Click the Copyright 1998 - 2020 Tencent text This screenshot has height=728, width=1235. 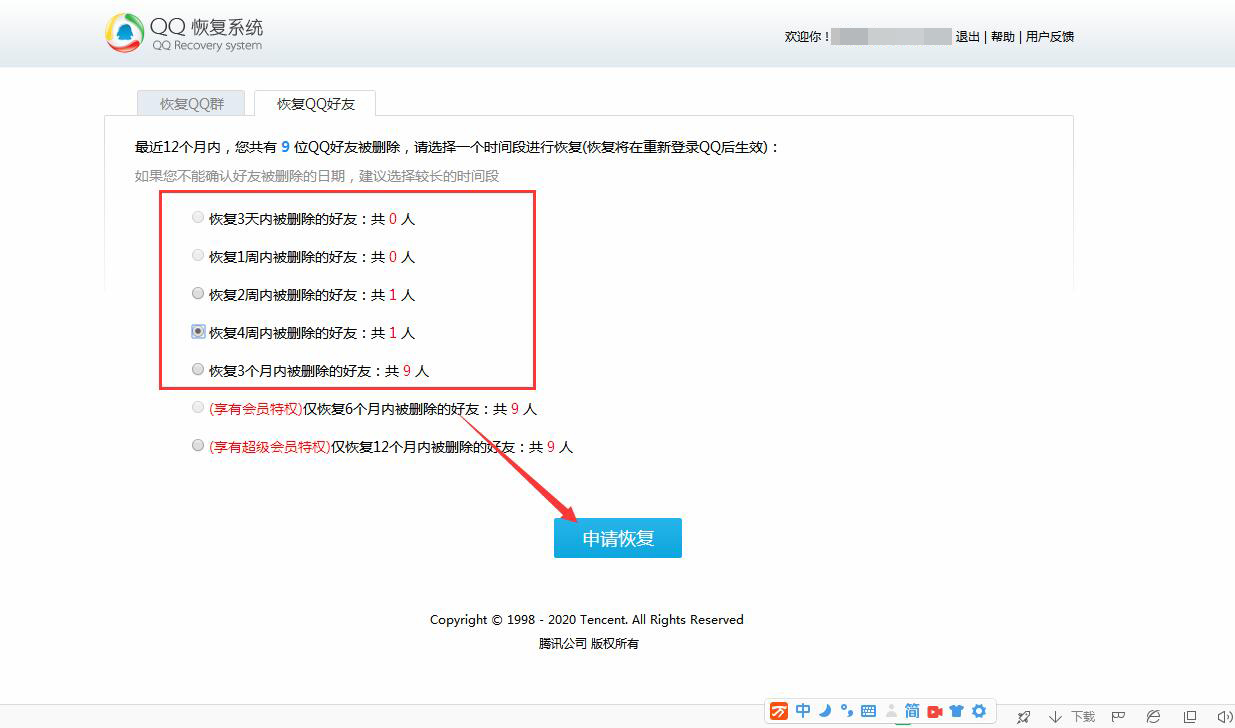click(587, 620)
